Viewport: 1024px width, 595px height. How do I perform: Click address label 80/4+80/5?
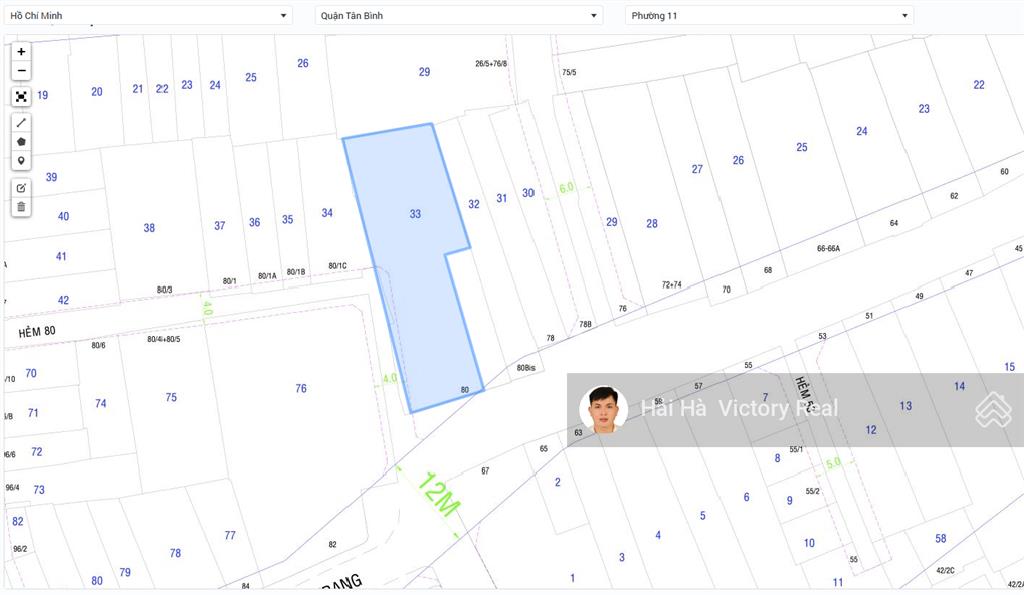coord(163,340)
